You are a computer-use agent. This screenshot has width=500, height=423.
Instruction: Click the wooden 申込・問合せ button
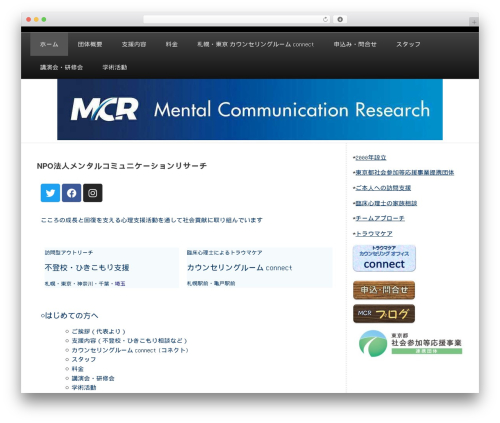384,290
